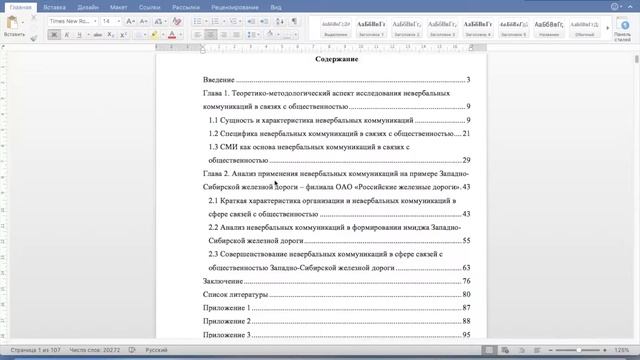Open the Paste options dropdown arrow

[23, 23]
